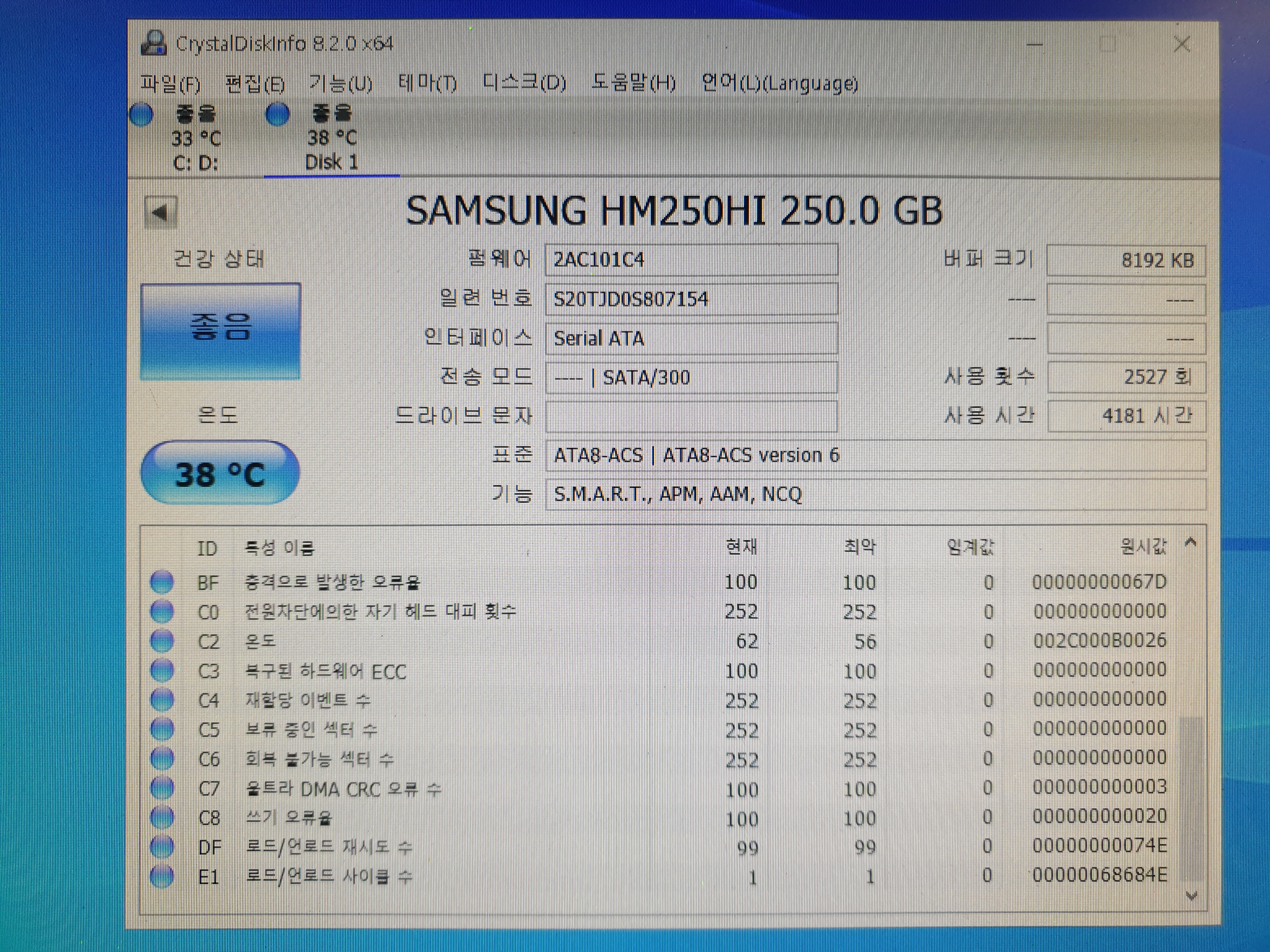Viewport: 1270px width, 952px height.
Task: Click status icon of BF attribute row
Action: point(162,582)
